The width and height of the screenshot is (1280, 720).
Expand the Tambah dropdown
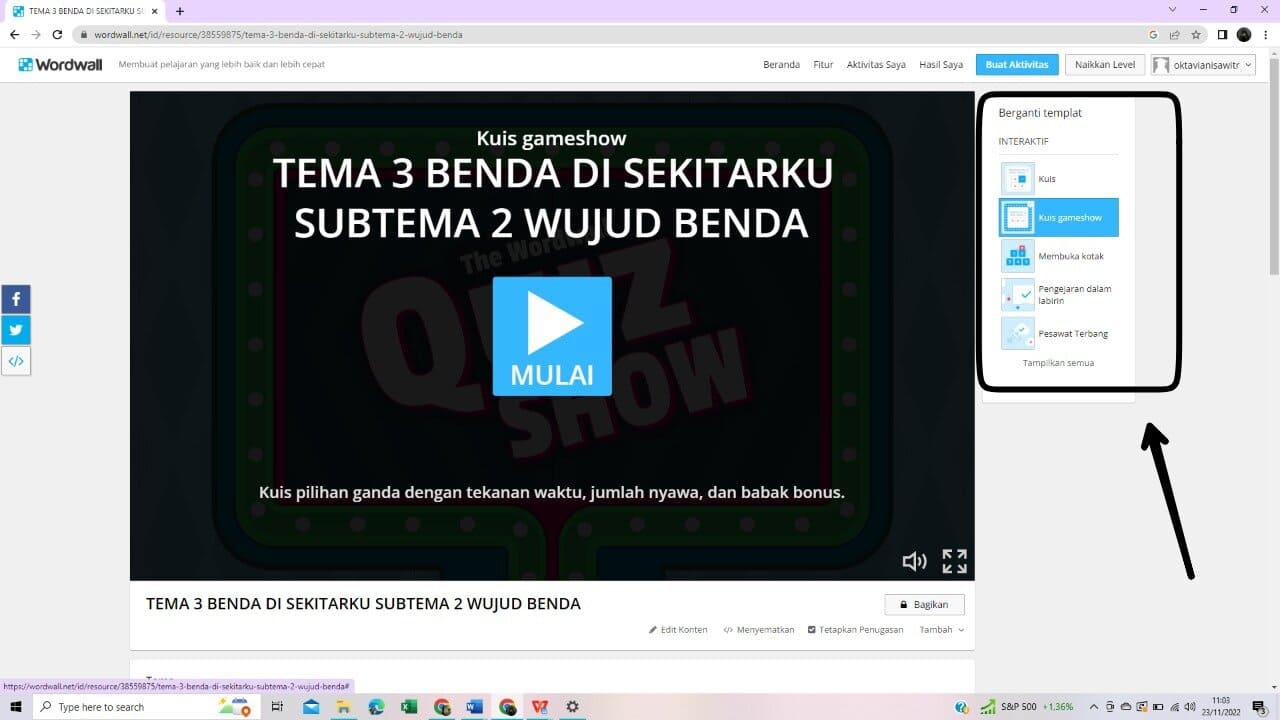point(942,630)
